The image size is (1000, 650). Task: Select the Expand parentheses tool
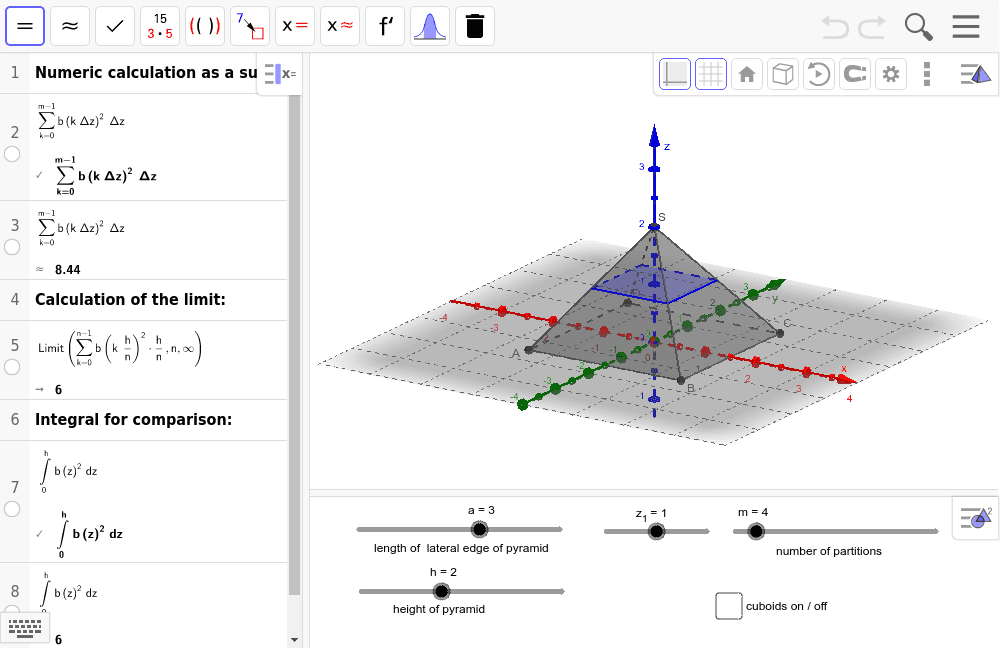tap(205, 26)
